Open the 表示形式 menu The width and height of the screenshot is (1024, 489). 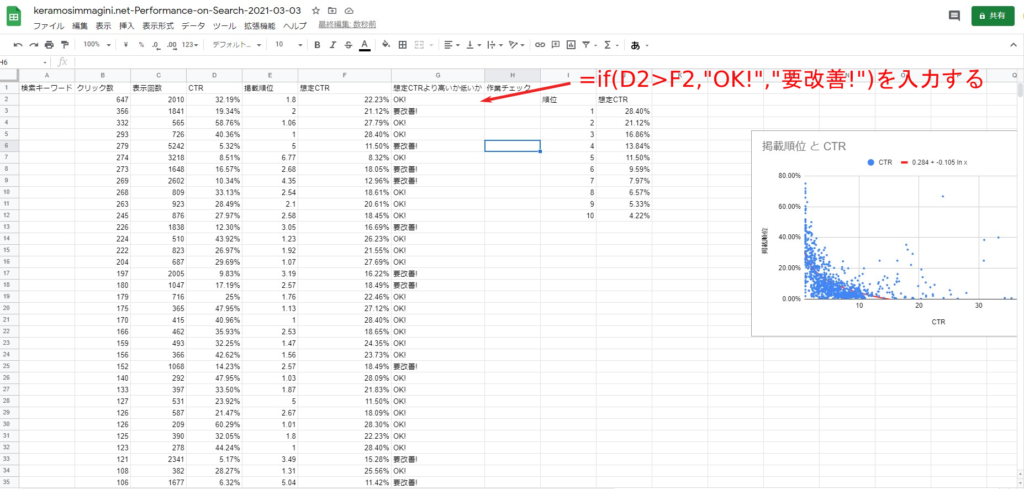point(158,23)
